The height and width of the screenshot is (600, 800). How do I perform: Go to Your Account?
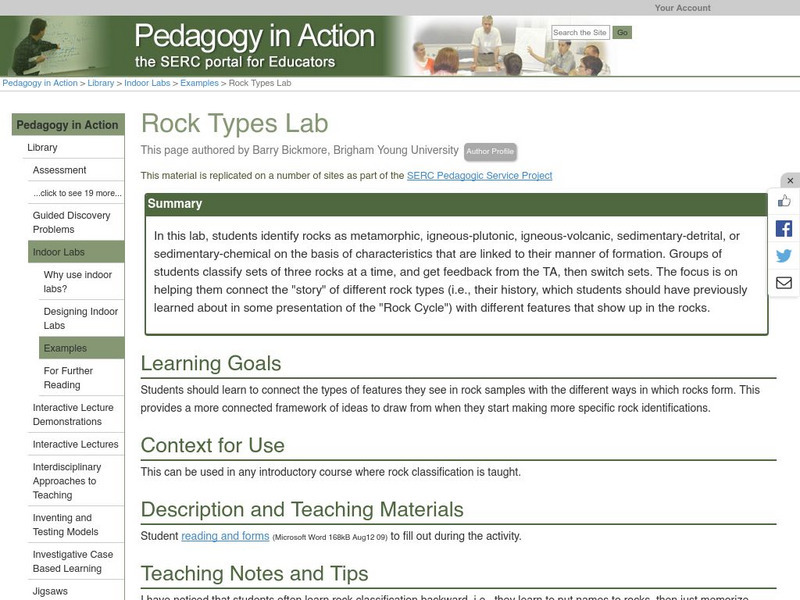682,8
